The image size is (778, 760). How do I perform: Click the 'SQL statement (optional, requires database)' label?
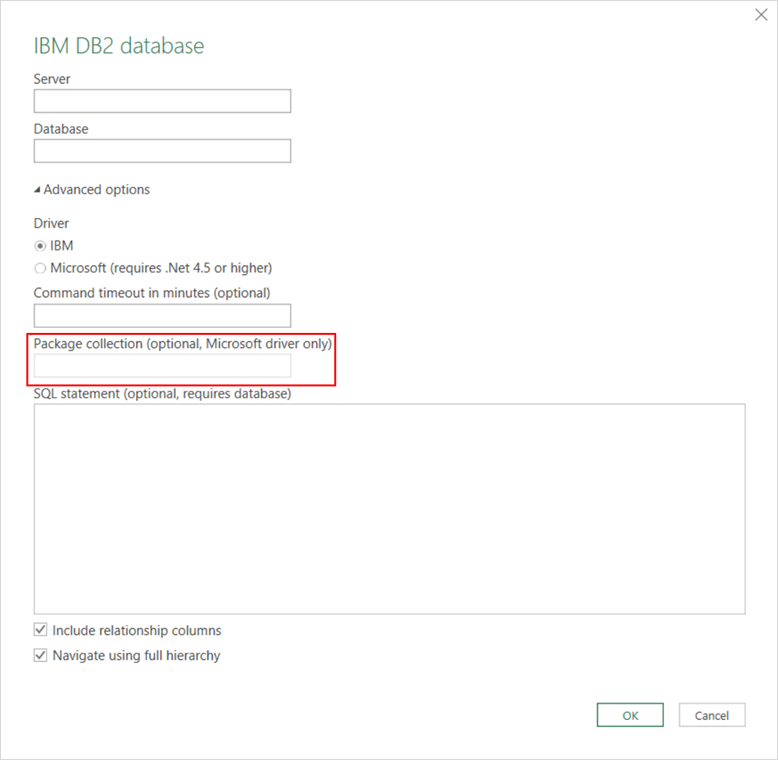pos(162,394)
